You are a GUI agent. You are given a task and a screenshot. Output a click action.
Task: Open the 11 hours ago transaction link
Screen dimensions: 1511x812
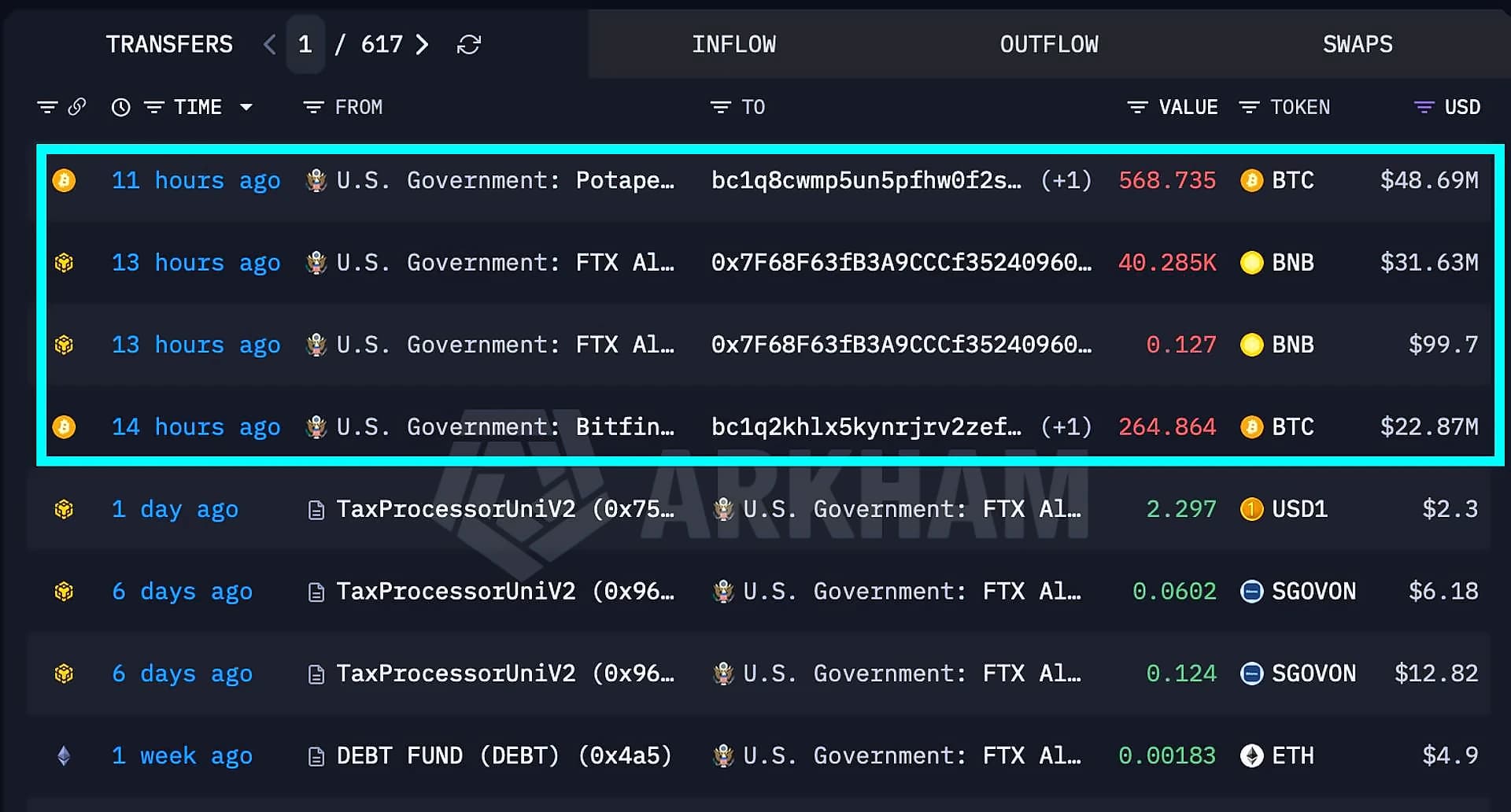click(x=196, y=181)
